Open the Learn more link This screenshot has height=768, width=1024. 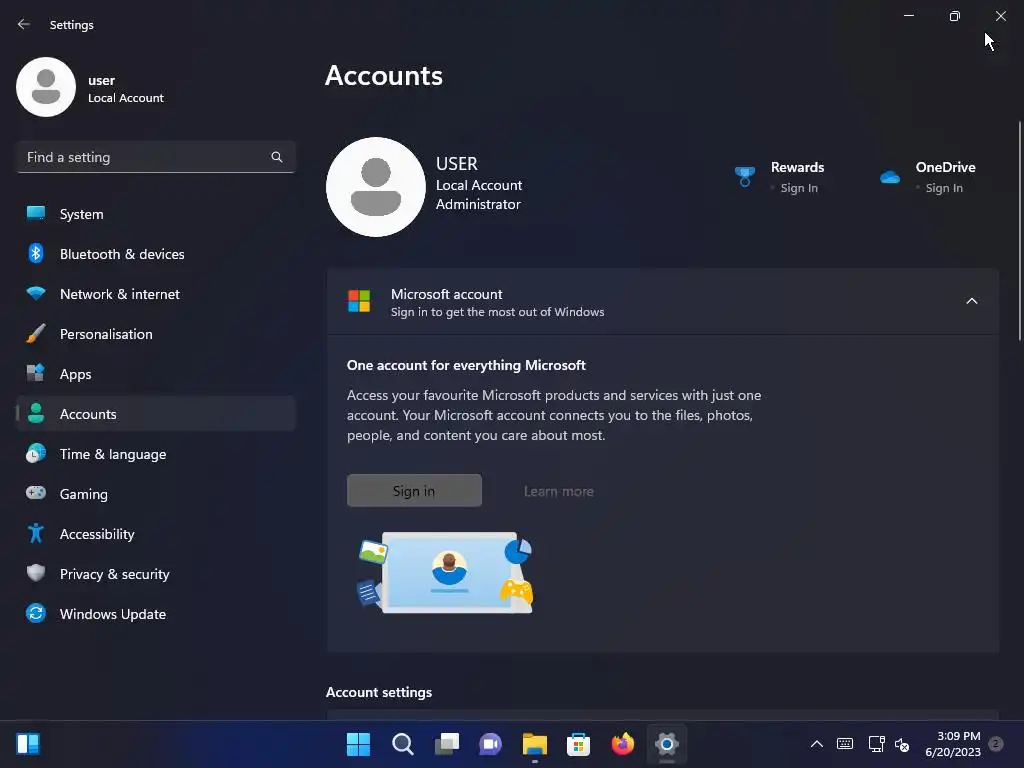(558, 491)
